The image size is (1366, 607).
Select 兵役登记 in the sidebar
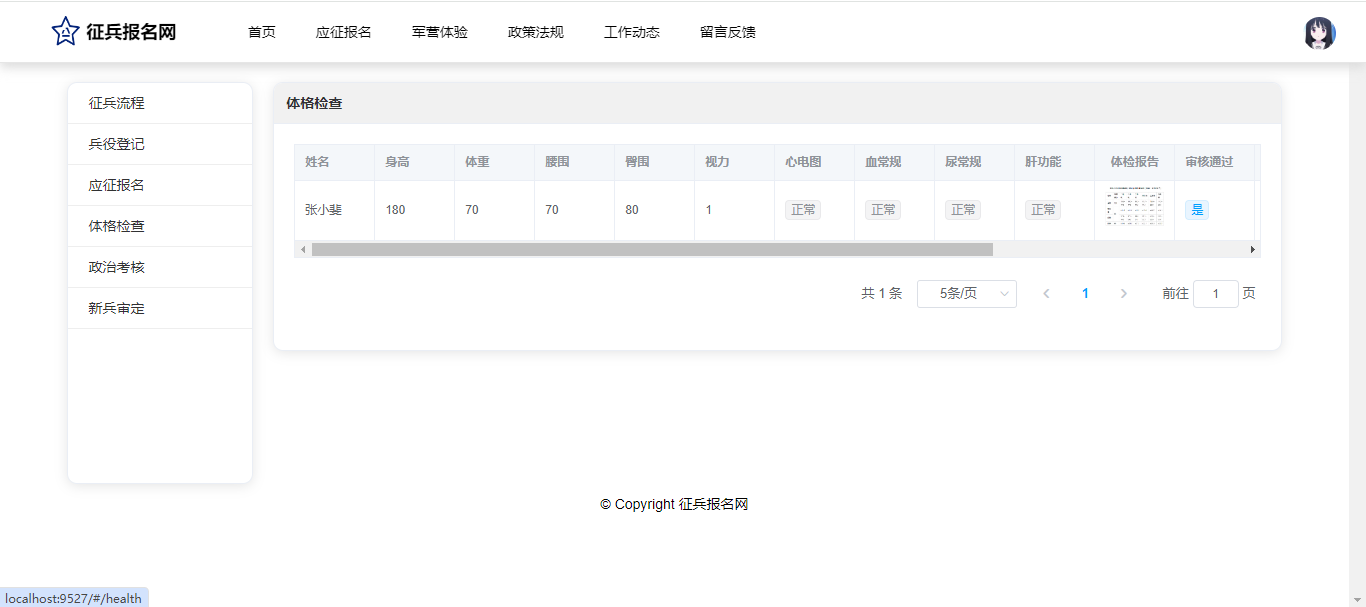tap(160, 144)
